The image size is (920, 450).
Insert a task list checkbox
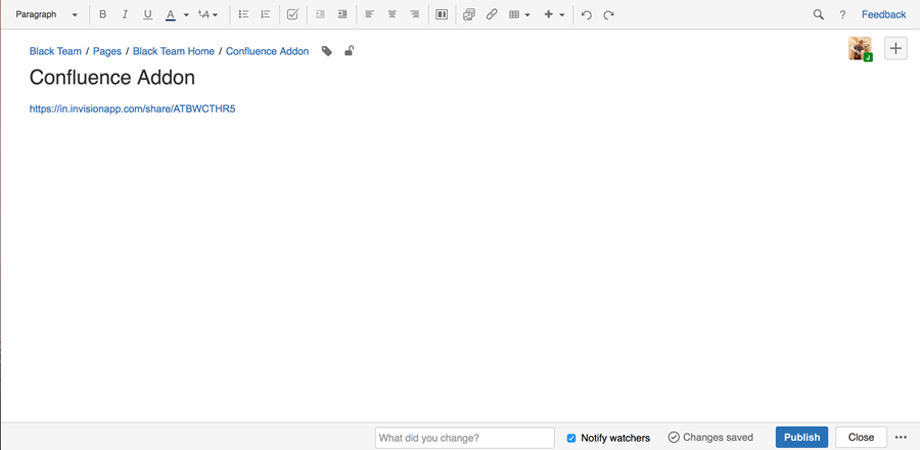coord(292,15)
